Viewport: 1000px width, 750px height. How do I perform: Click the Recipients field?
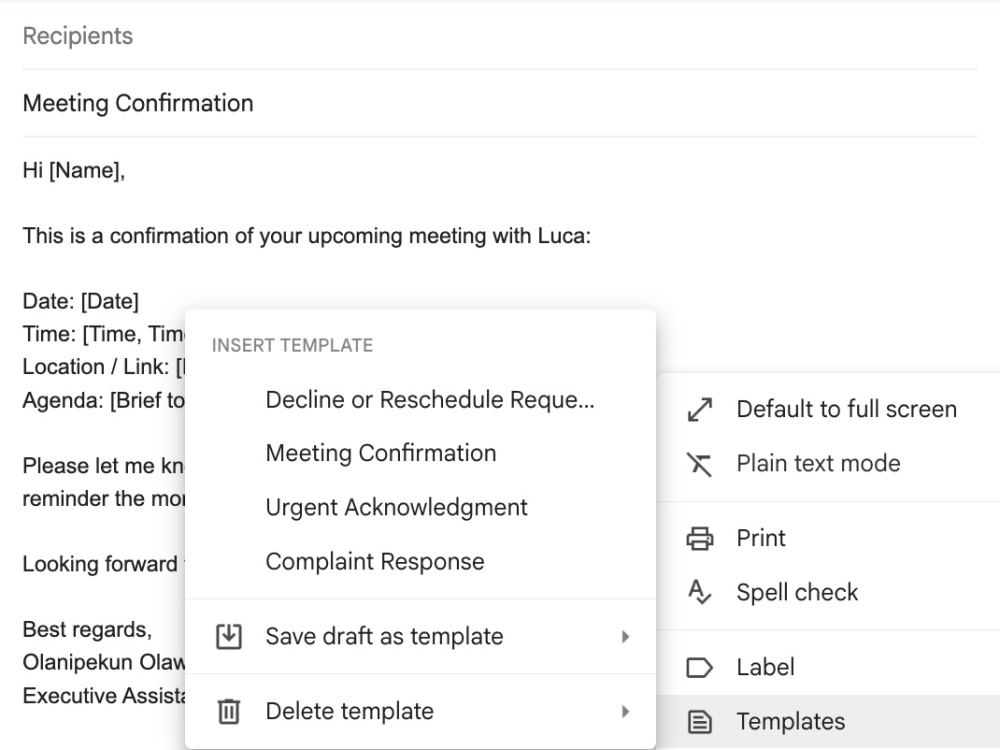coord(500,36)
